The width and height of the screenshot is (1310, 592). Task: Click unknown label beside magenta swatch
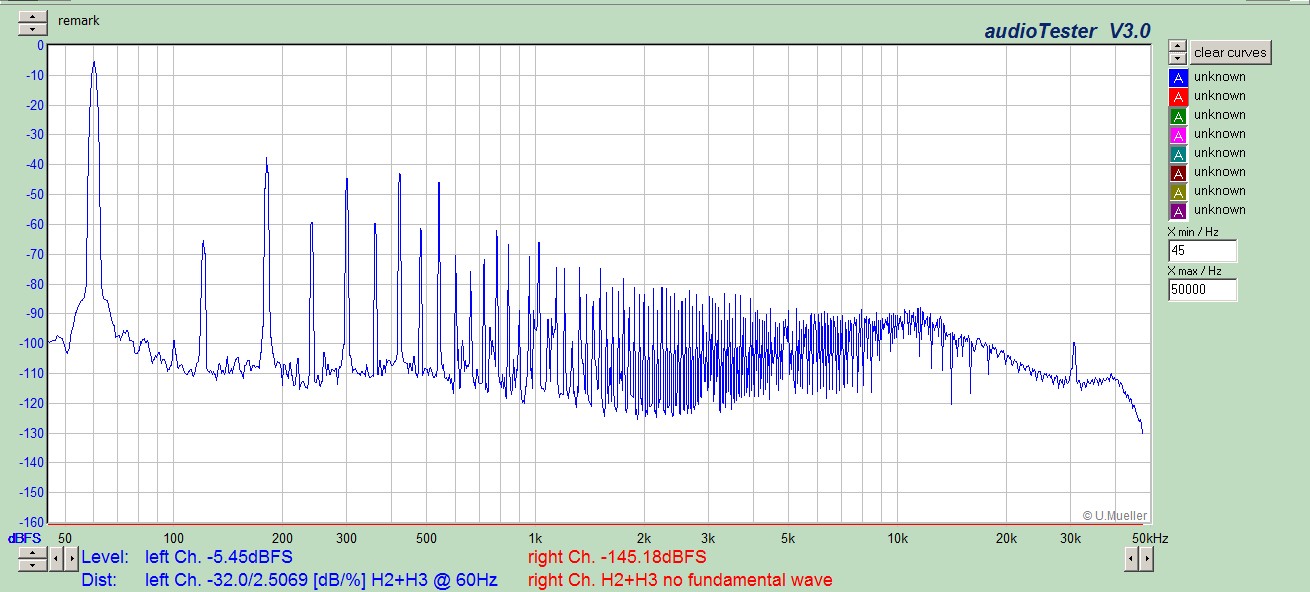(1219, 134)
